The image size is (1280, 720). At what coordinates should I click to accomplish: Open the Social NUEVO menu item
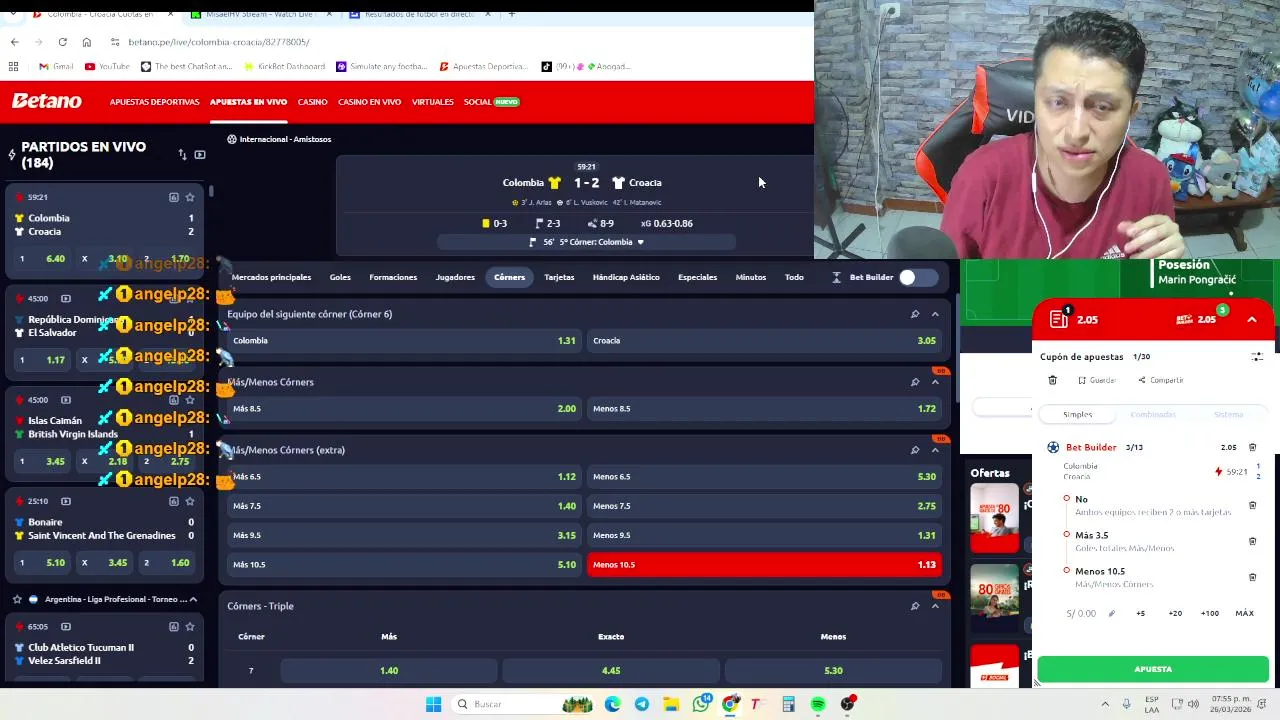pos(491,102)
